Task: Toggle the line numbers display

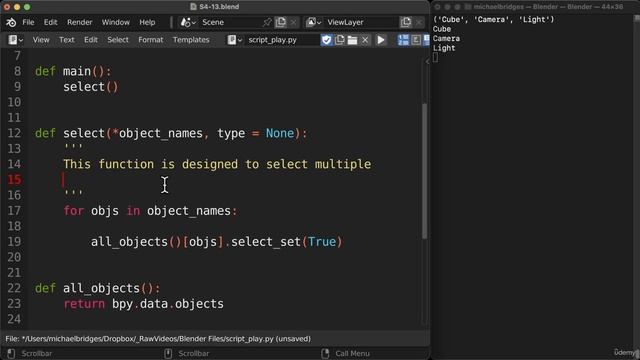Action: pyautogui.click(x=403, y=40)
